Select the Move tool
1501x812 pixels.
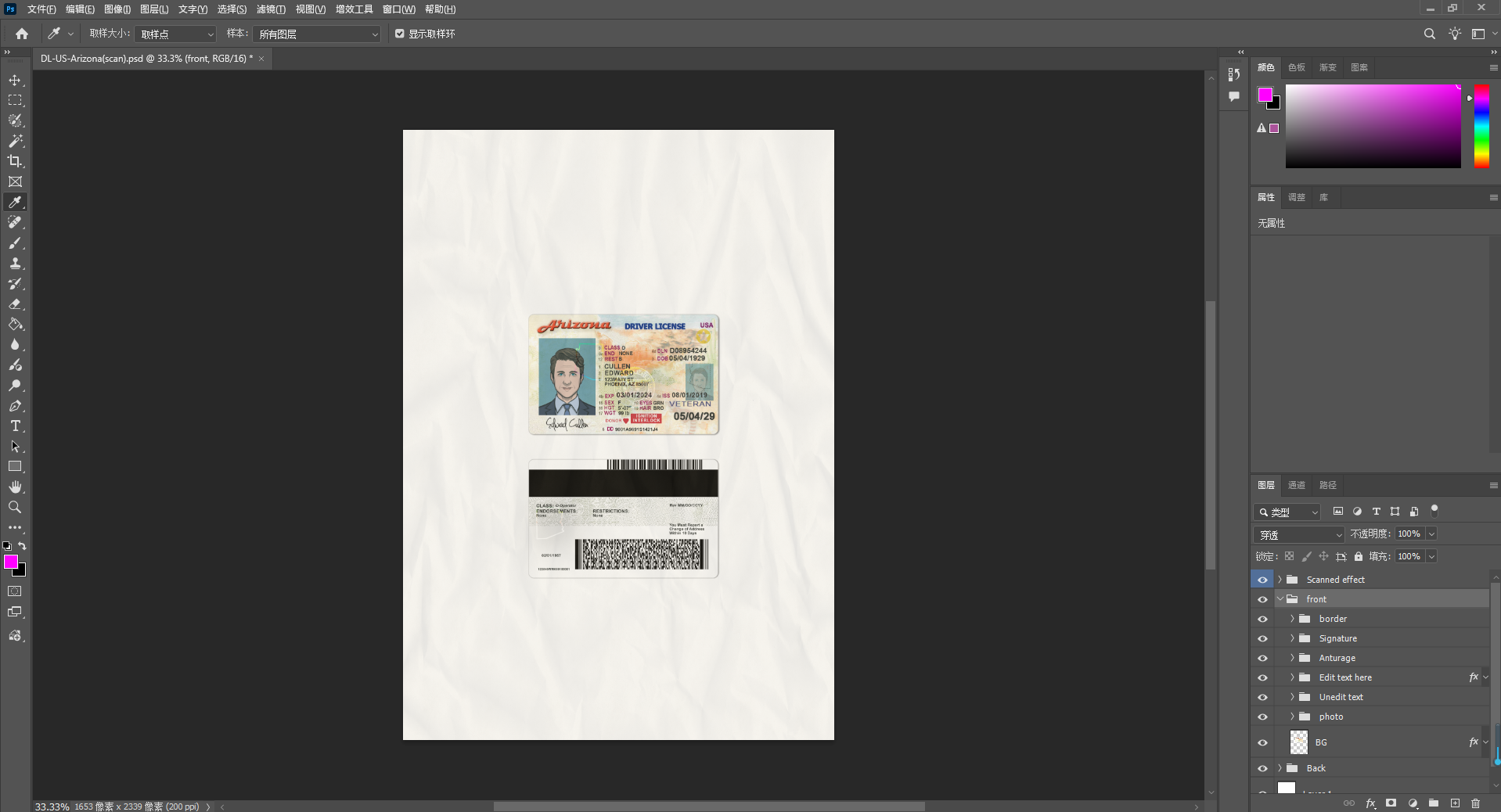click(15, 81)
